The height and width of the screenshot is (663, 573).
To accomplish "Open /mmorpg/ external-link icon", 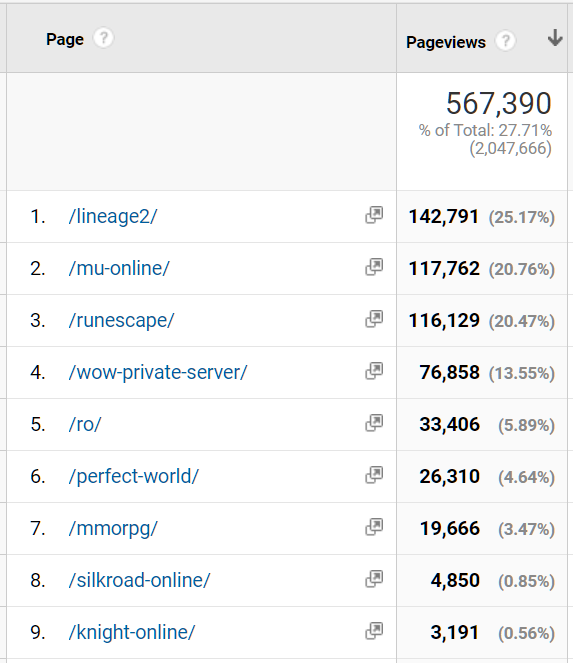I will pos(374,527).
